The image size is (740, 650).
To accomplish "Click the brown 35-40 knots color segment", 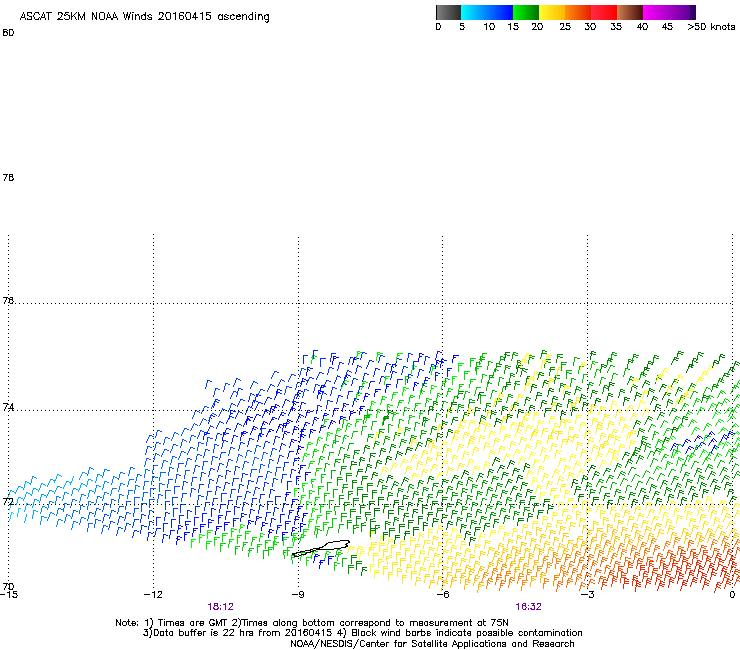I will point(630,12).
